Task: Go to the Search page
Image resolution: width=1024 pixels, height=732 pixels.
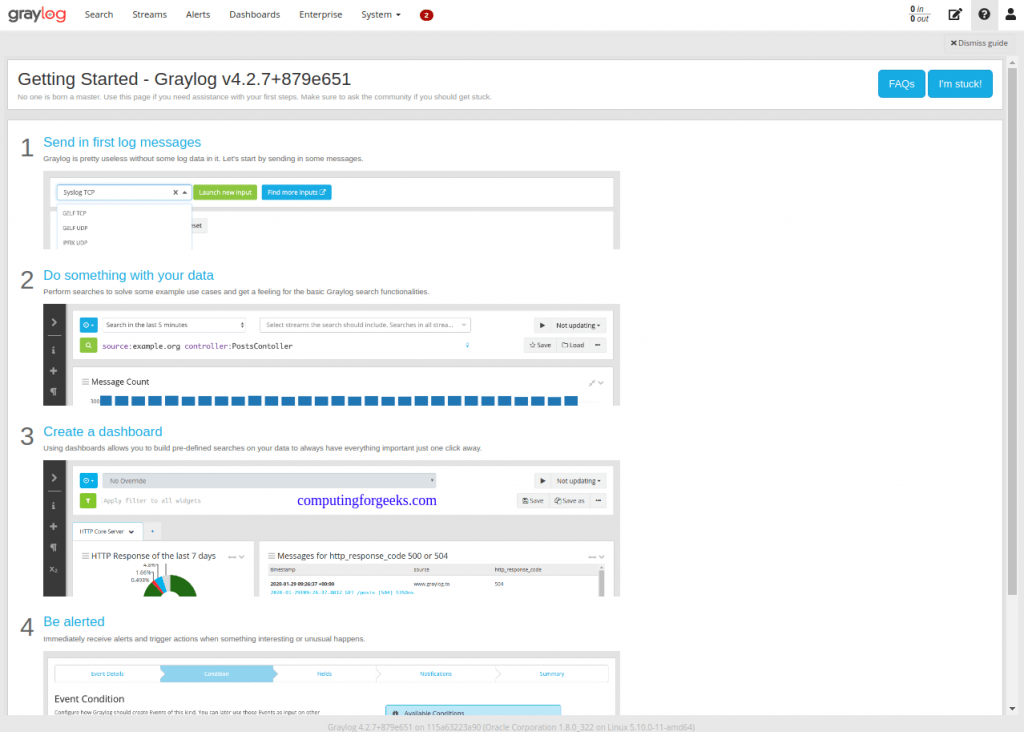Action: [98, 14]
